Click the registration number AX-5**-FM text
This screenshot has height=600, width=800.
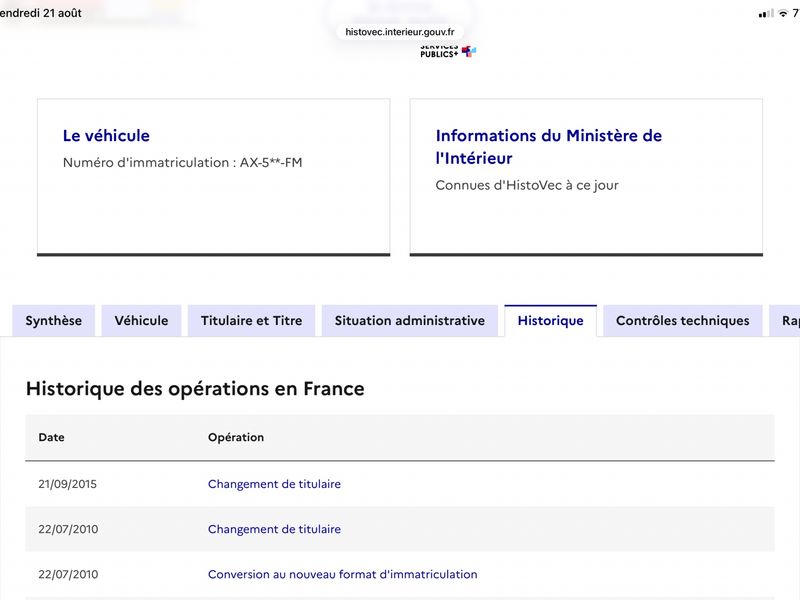click(x=271, y=163)
